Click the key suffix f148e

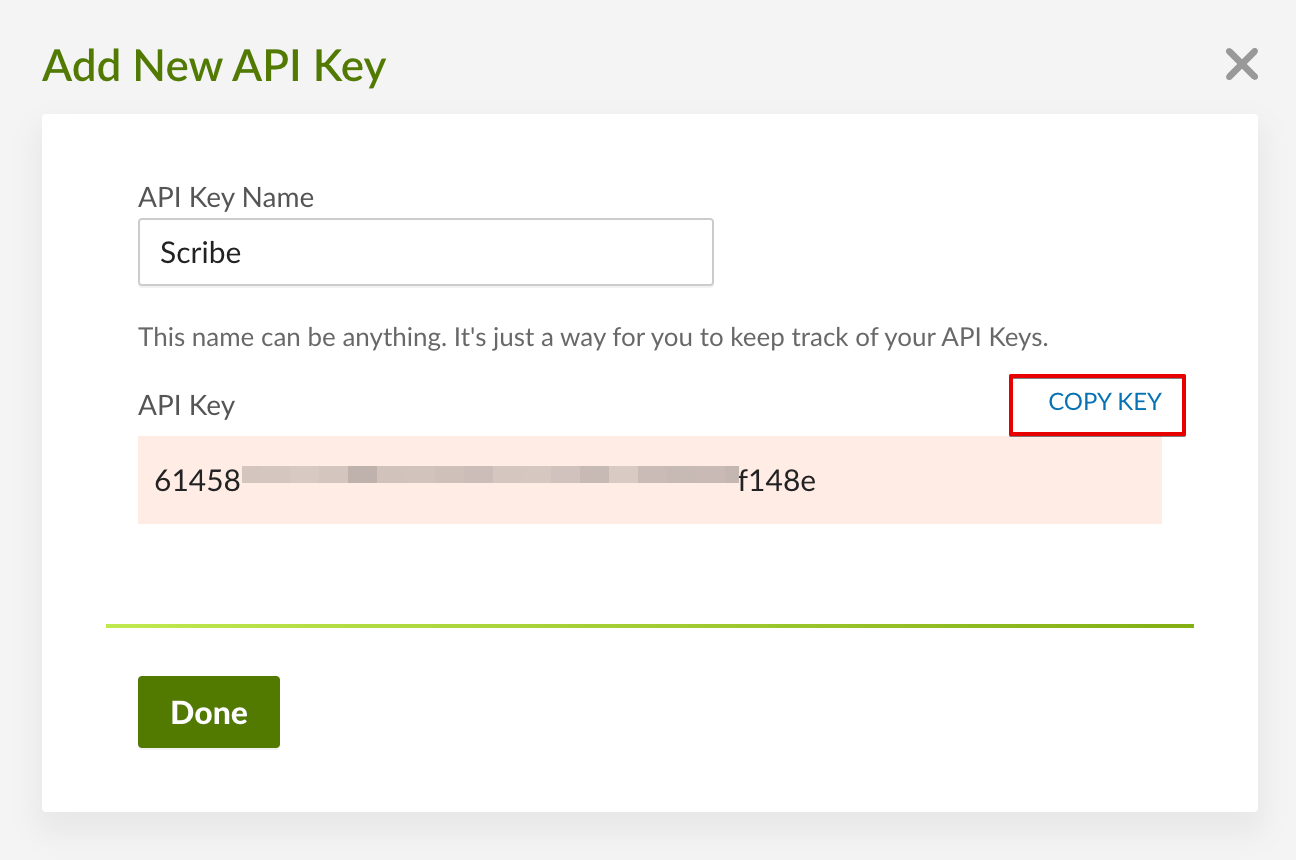click(x=777, y=481)
